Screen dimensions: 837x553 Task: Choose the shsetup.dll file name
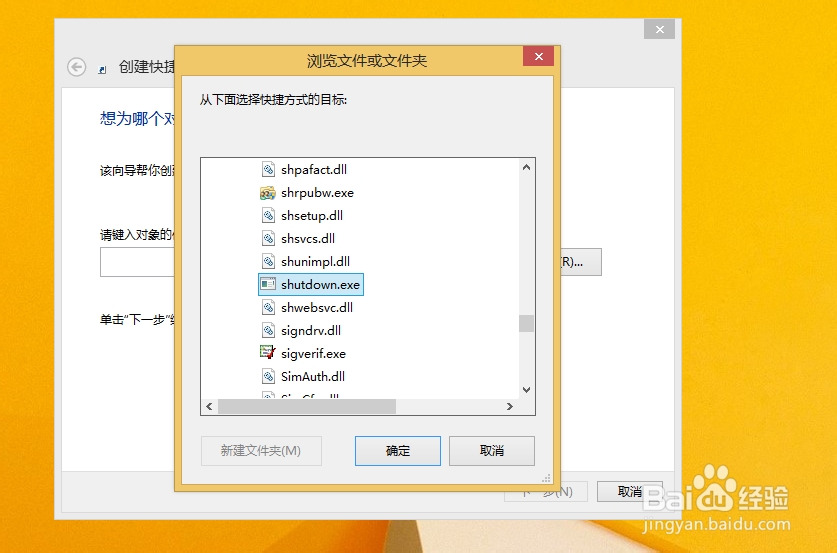point(312,216)
